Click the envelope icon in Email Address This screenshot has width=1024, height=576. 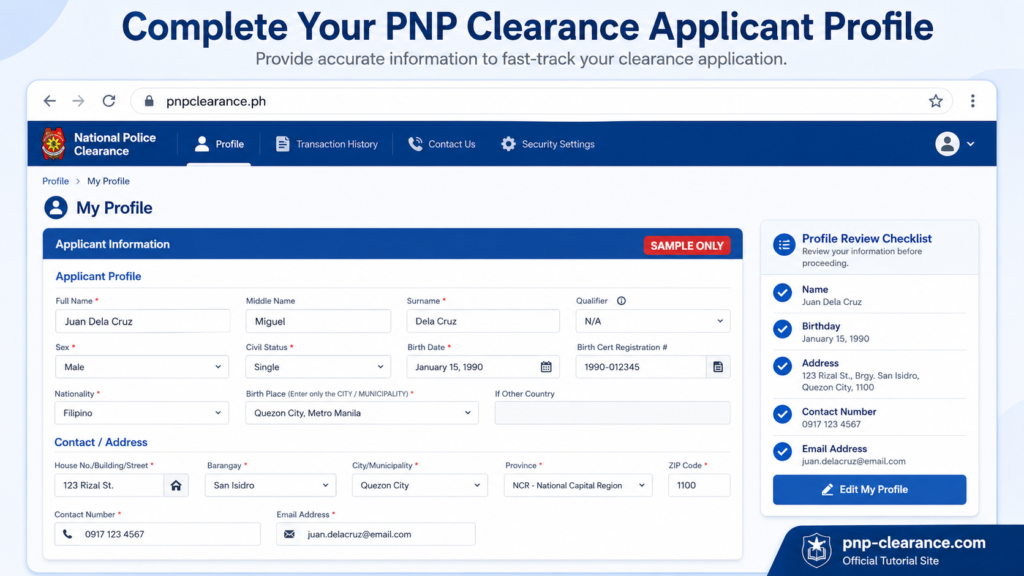click(x=289, y=534)
